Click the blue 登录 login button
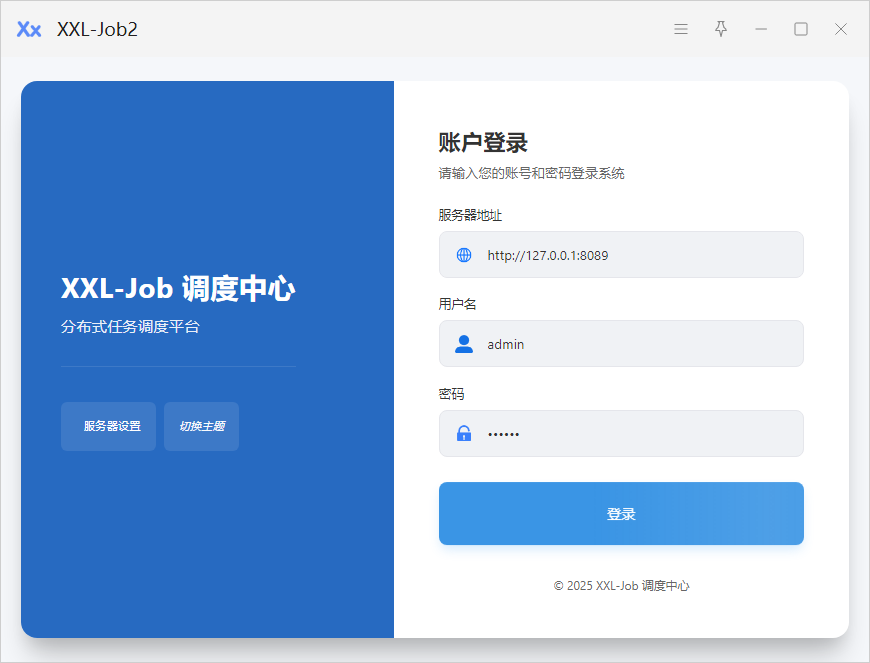Screen dimensions: 870x663 (621, 513)
